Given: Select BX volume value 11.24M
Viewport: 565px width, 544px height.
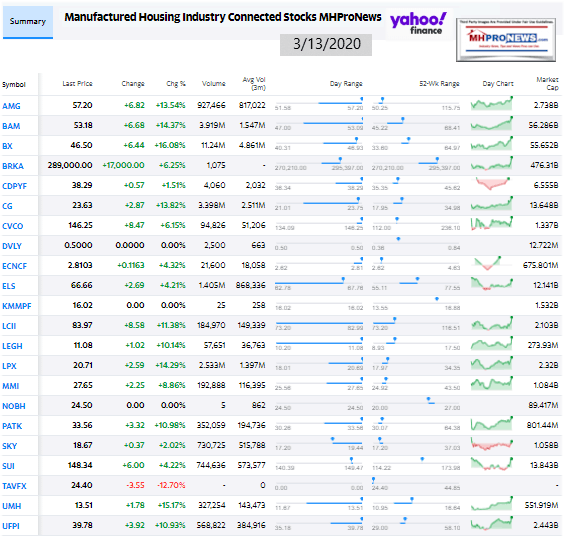Looking at the screenshot, I should [x=213, y=146].
